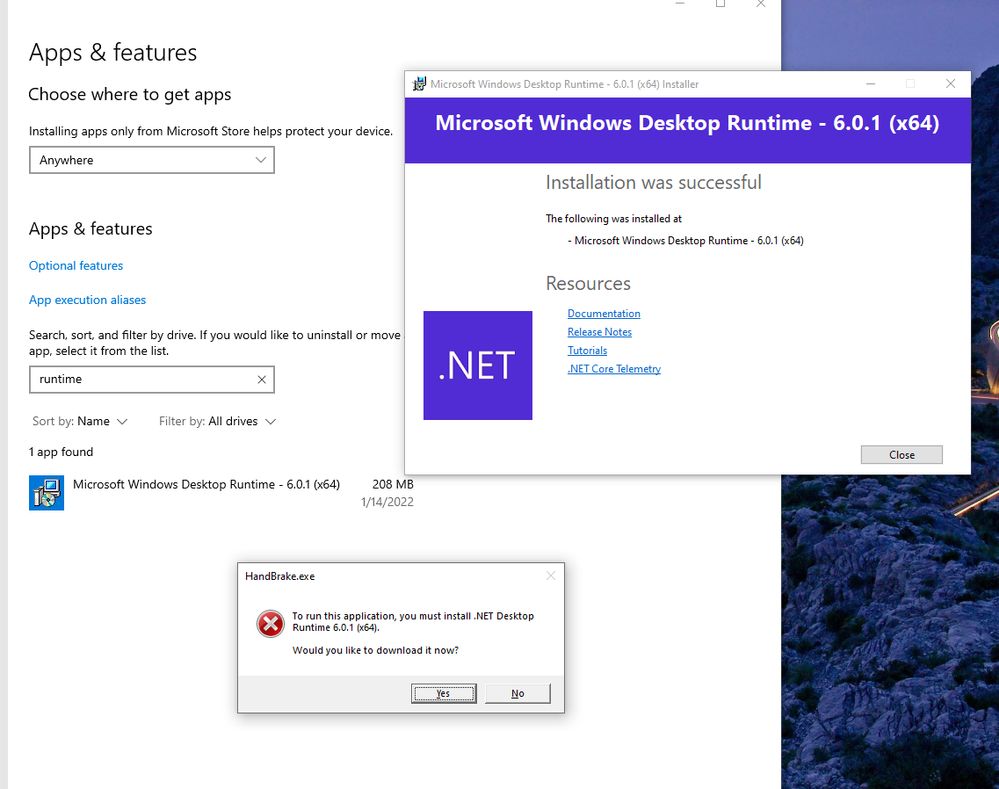
Task: Close the HandBrake.exe dialog with X
Action: tap(550, 575)
